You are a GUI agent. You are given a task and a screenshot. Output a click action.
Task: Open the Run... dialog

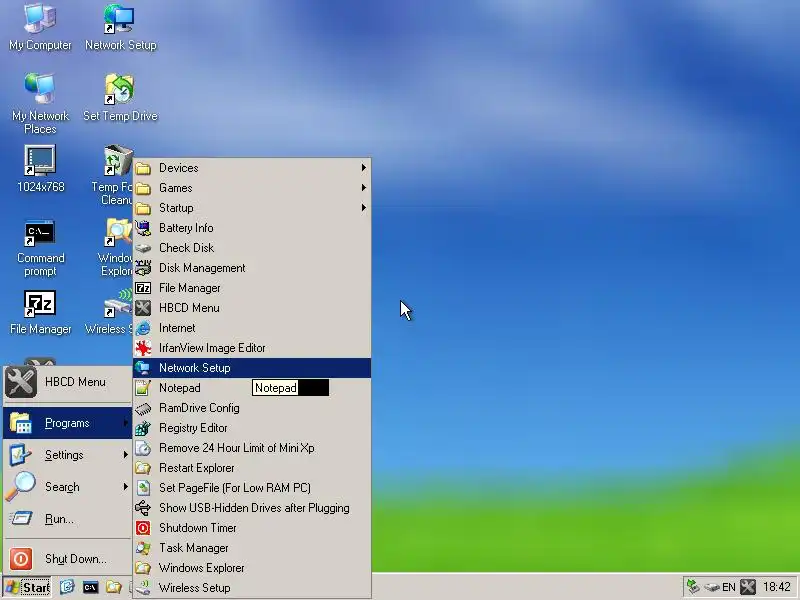click(67, 519)
